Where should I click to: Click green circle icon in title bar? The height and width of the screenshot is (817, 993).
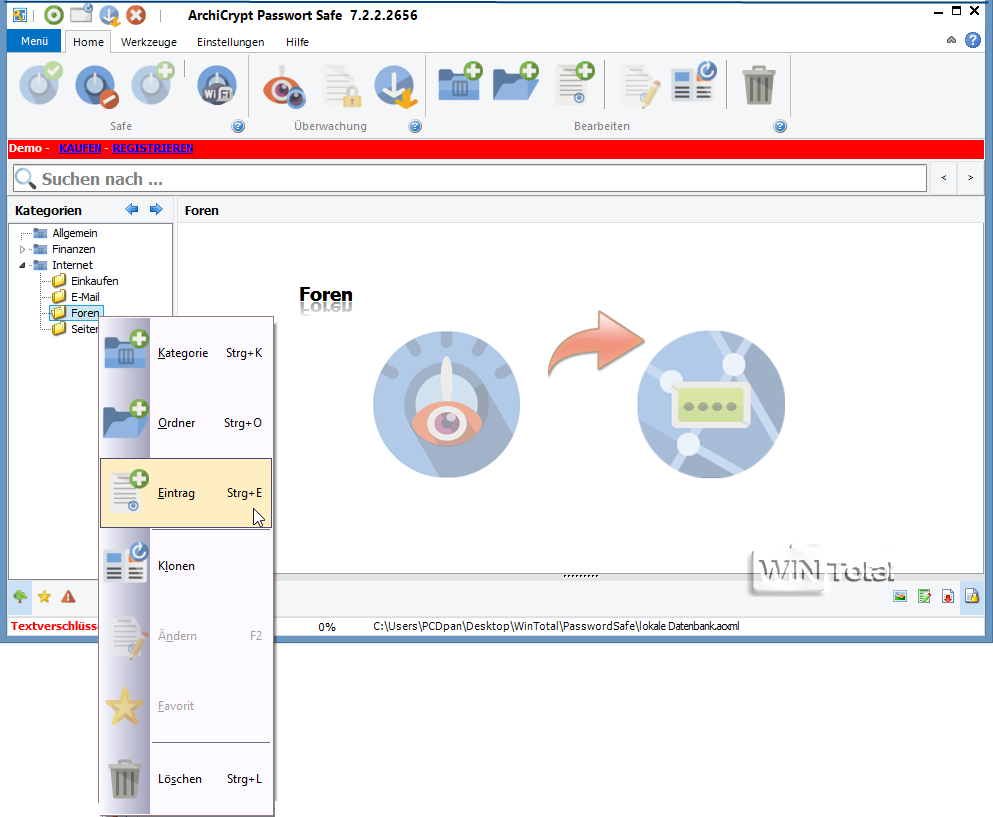pyautogui.click(x=54, y=15)
